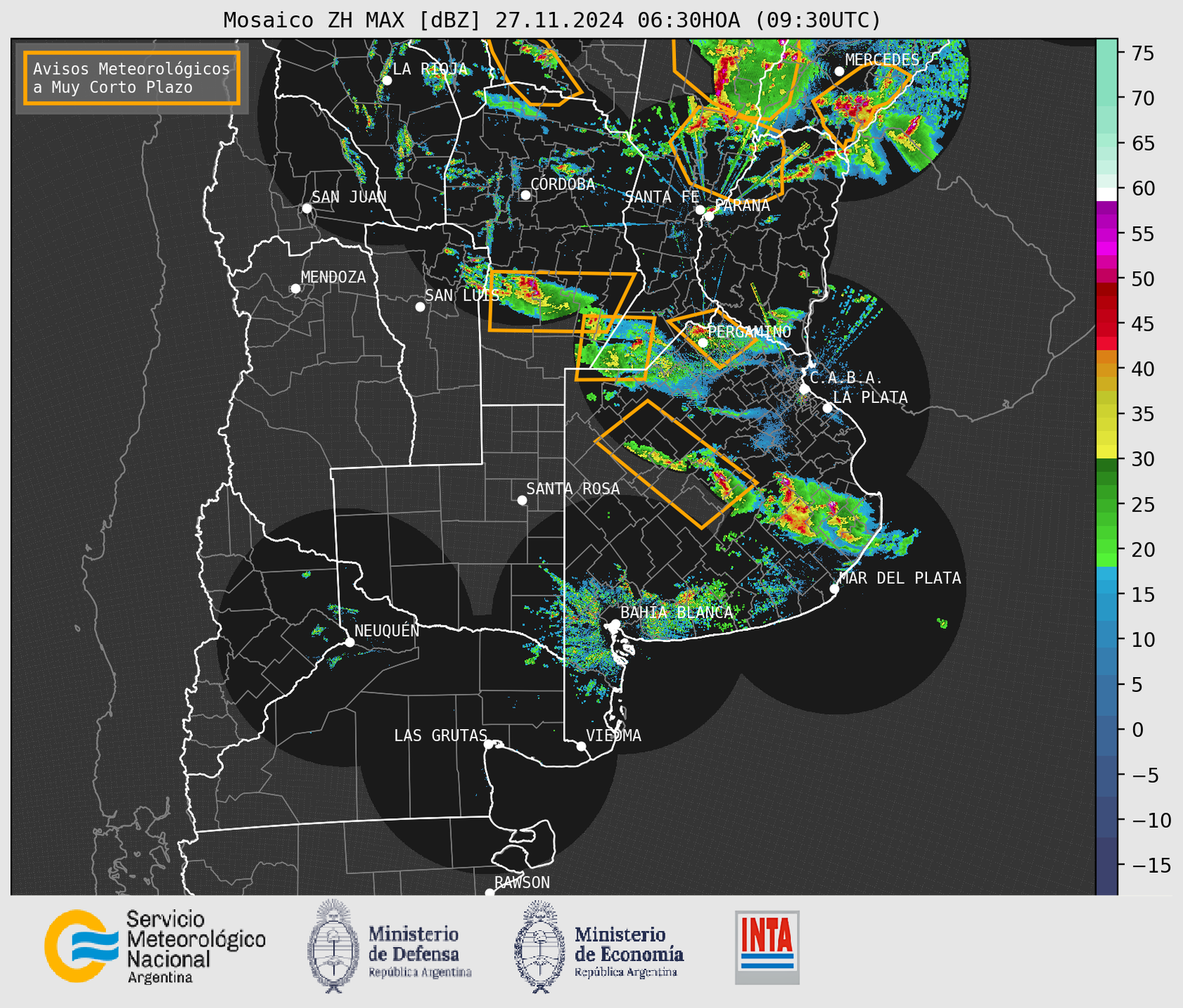The width and height of the screenshot is (1183, 1008).
Task: Select the SANTA FE city label
Action: pos(662,197)
